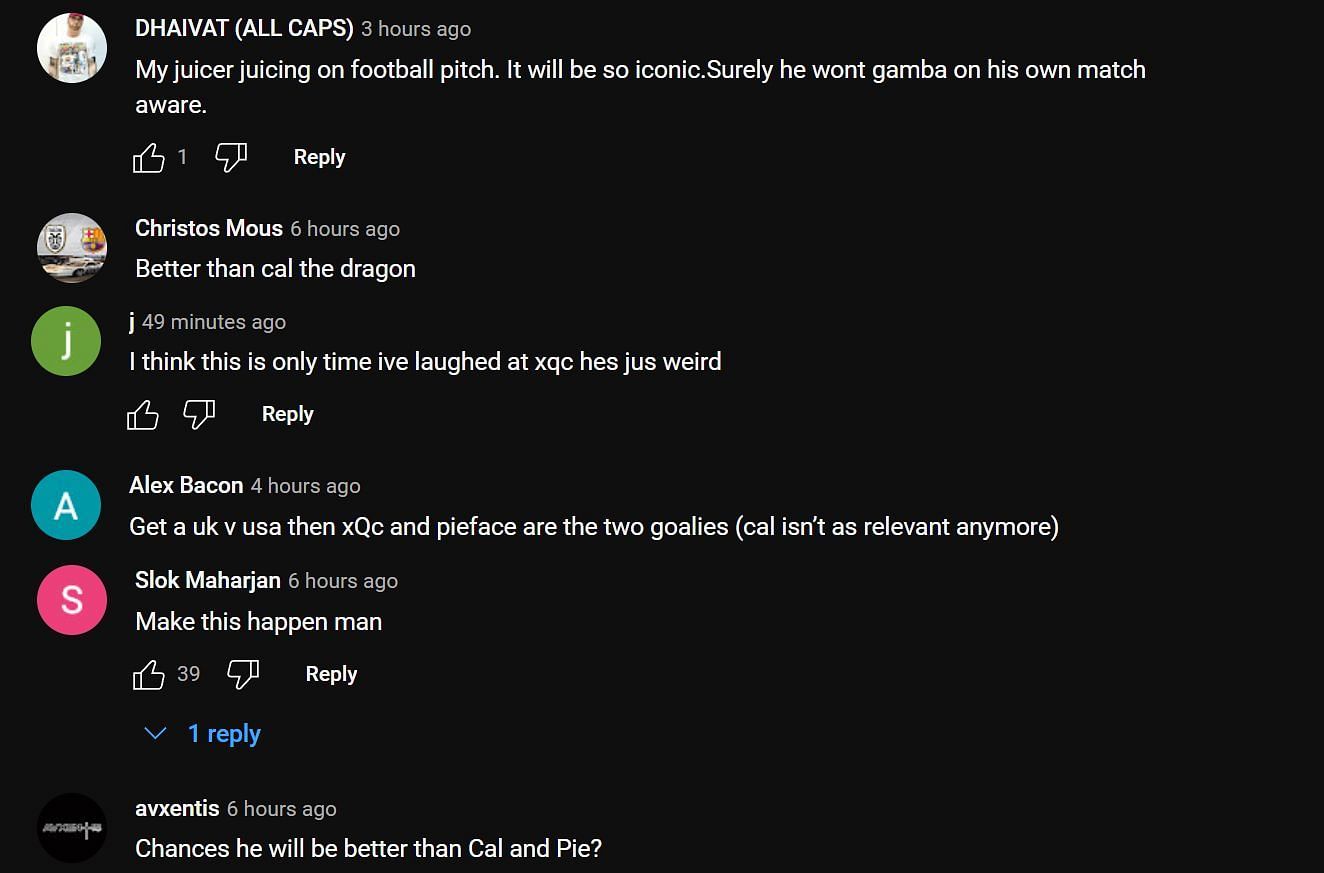Image resolution: width=1324 pixels, height=873 pixels.
Task: Dislike Slok Maharjan's comment
Action: coord(243,674)
